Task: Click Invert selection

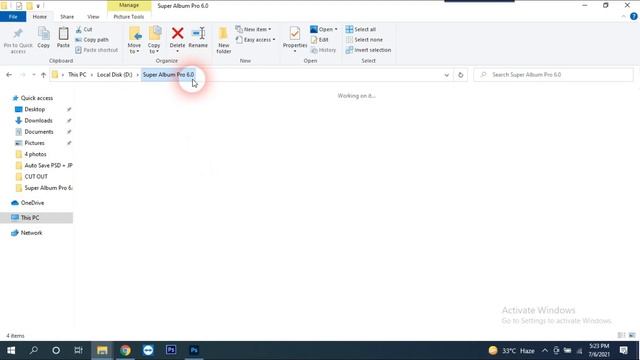Action: [x=368, y=50]
